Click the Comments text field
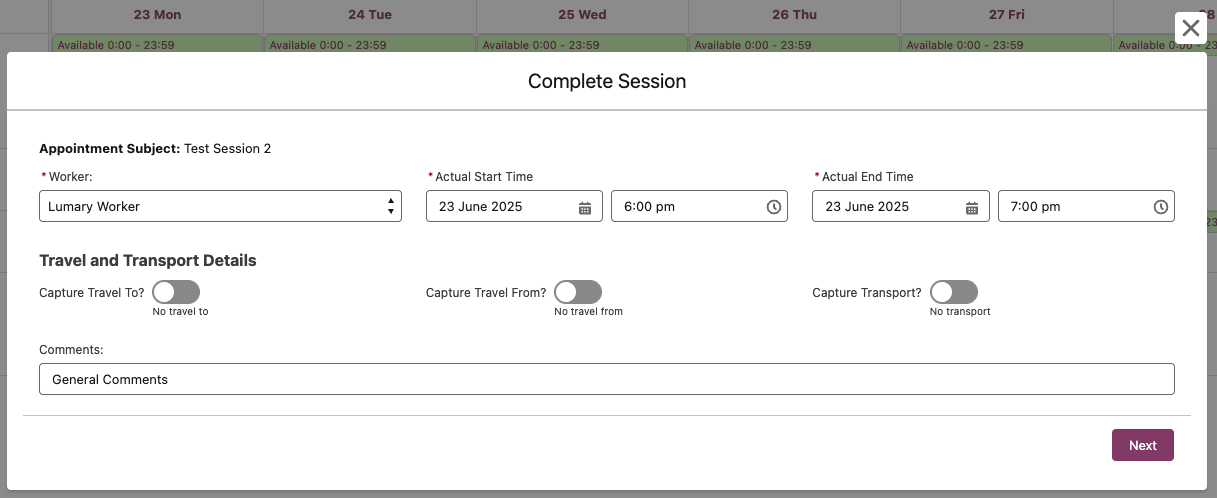 tap(606, 380)
